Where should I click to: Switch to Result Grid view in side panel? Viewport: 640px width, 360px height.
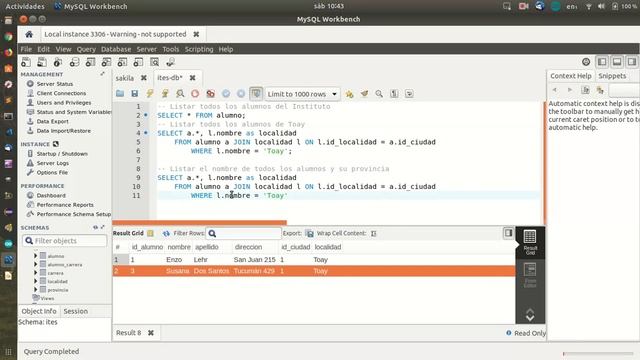(x=530, y=242)
